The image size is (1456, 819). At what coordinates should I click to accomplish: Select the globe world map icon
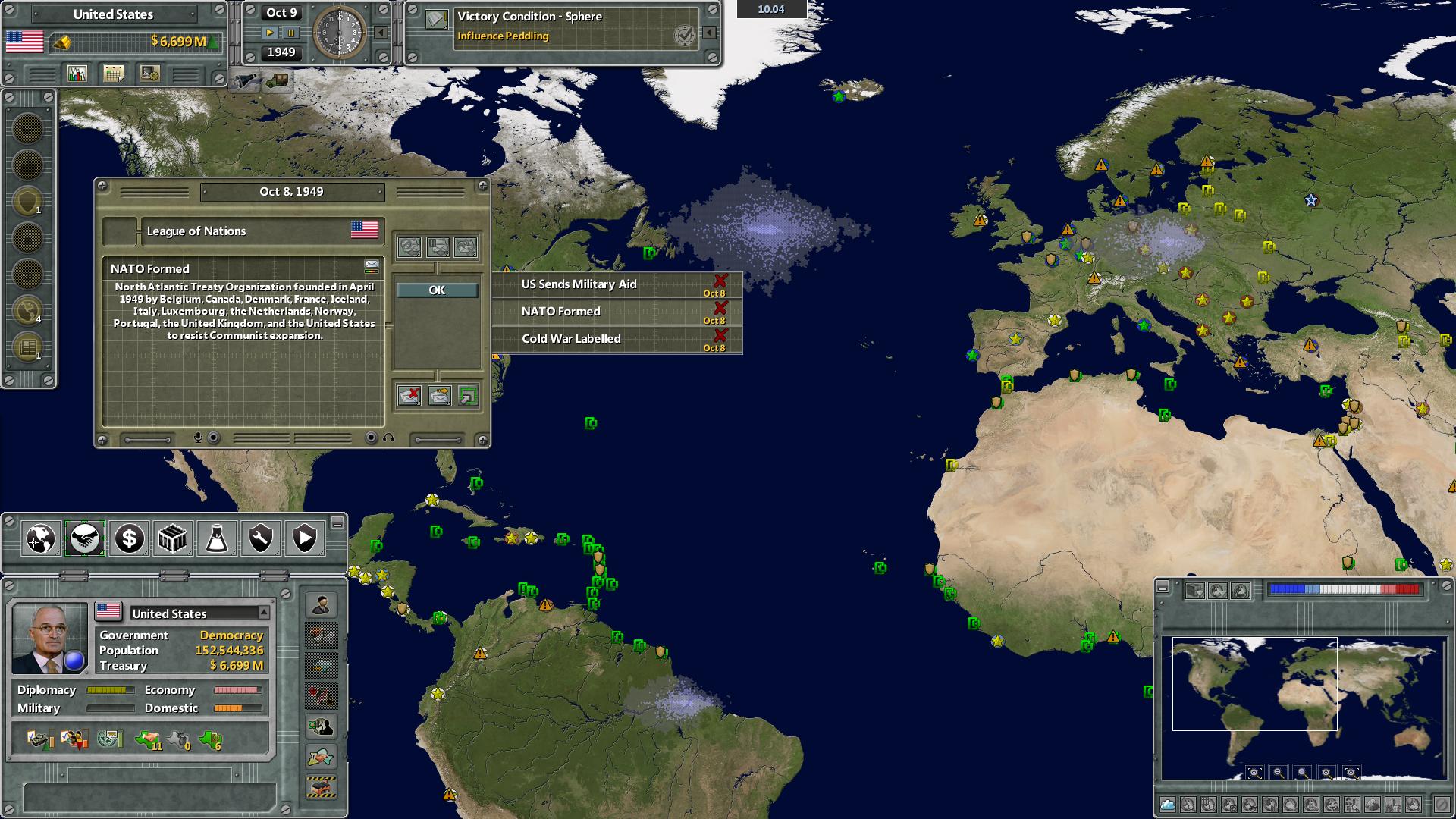click(x=40, y=540)
